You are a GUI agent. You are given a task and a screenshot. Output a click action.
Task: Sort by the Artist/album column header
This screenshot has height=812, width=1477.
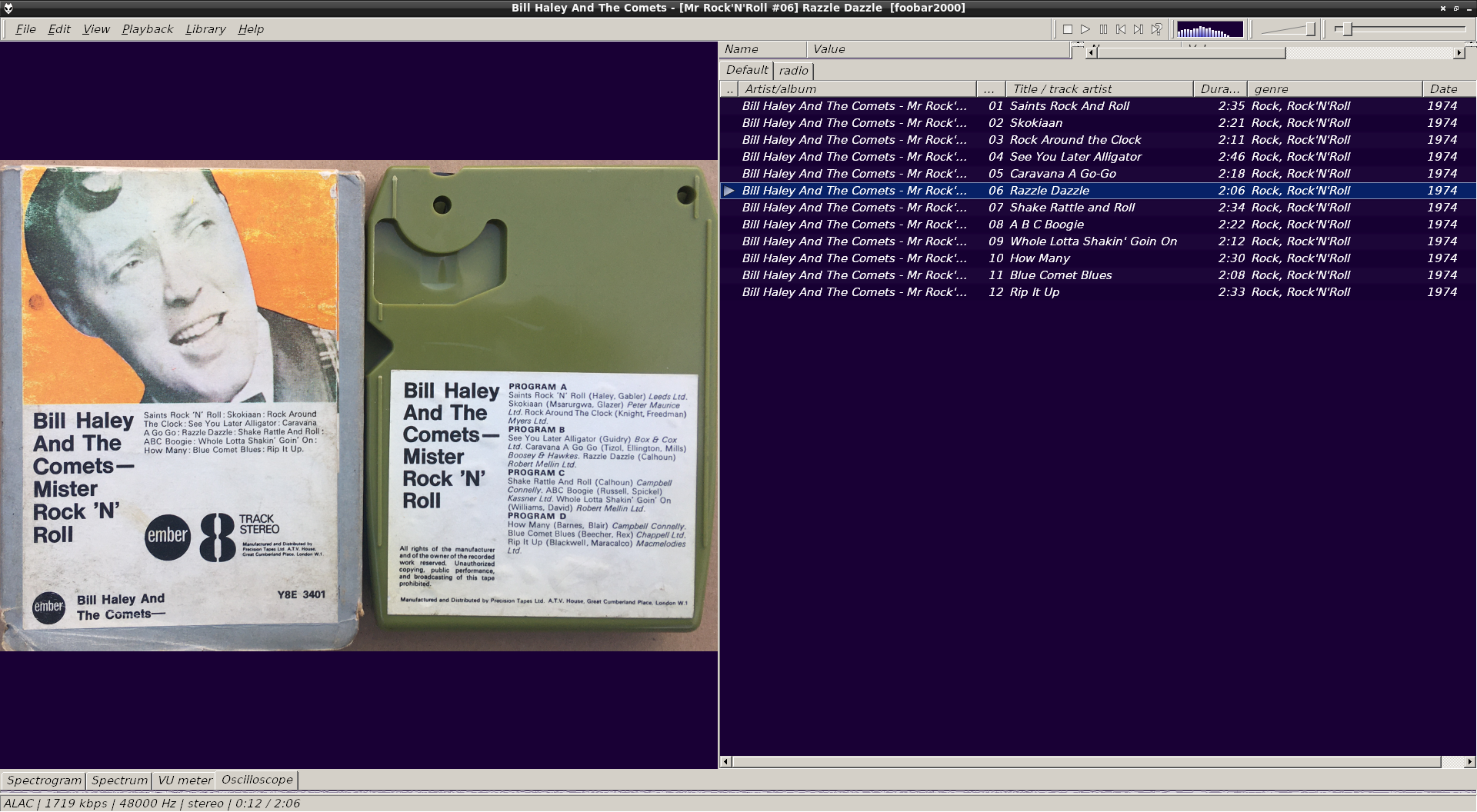tap(857, 89)
